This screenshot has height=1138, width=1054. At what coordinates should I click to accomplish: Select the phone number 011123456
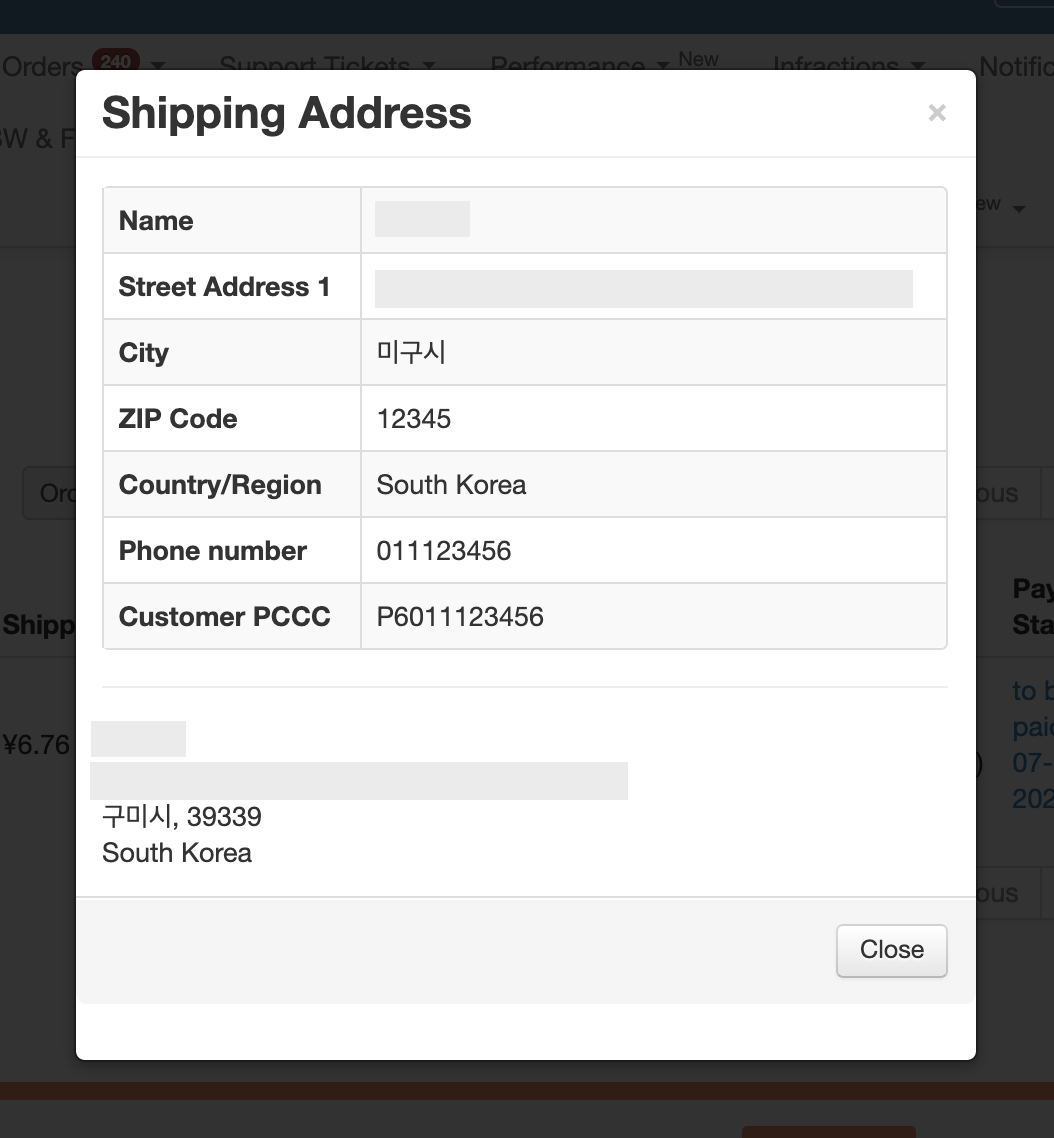pyautogui.click(x=443, y=550)
